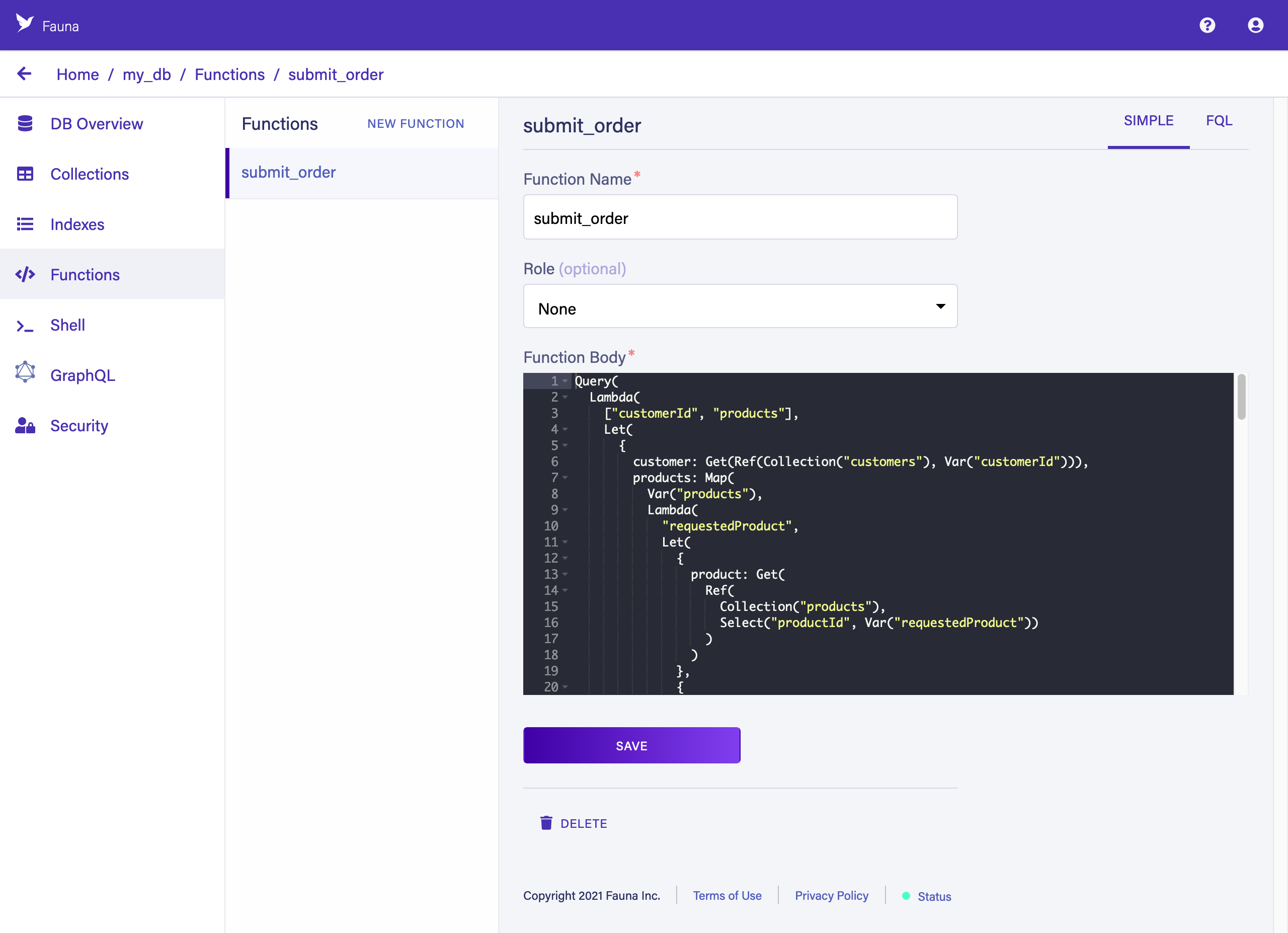
Task: Click the Collections icon
Action: click(24, 174)
